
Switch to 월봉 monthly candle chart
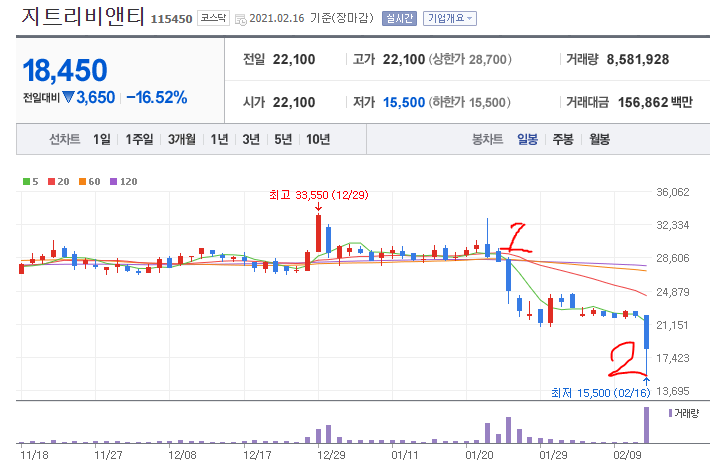tap(599, 139)
